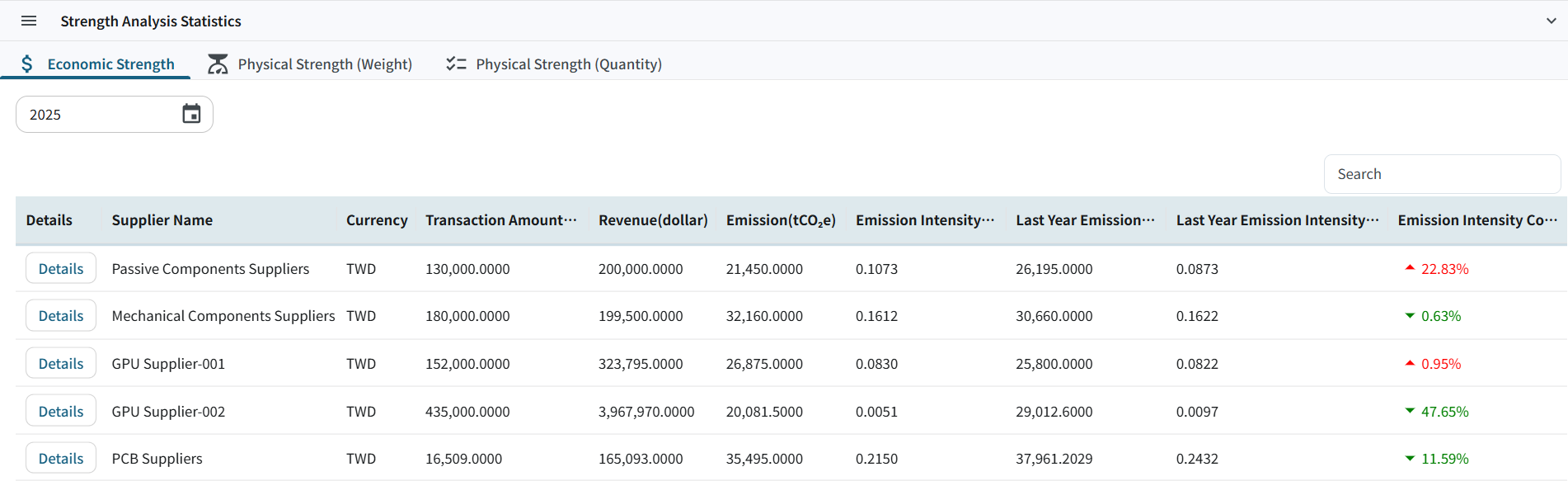
Task: Sort by Revenue(dollar) column header
Action: (x=653, y=220)
